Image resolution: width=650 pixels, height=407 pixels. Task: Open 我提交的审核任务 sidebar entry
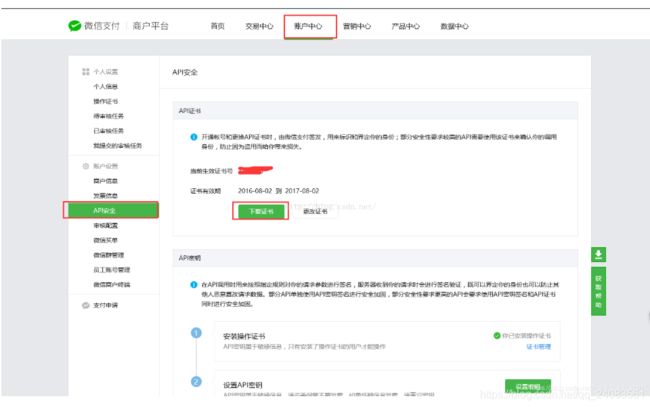[117, 146]
